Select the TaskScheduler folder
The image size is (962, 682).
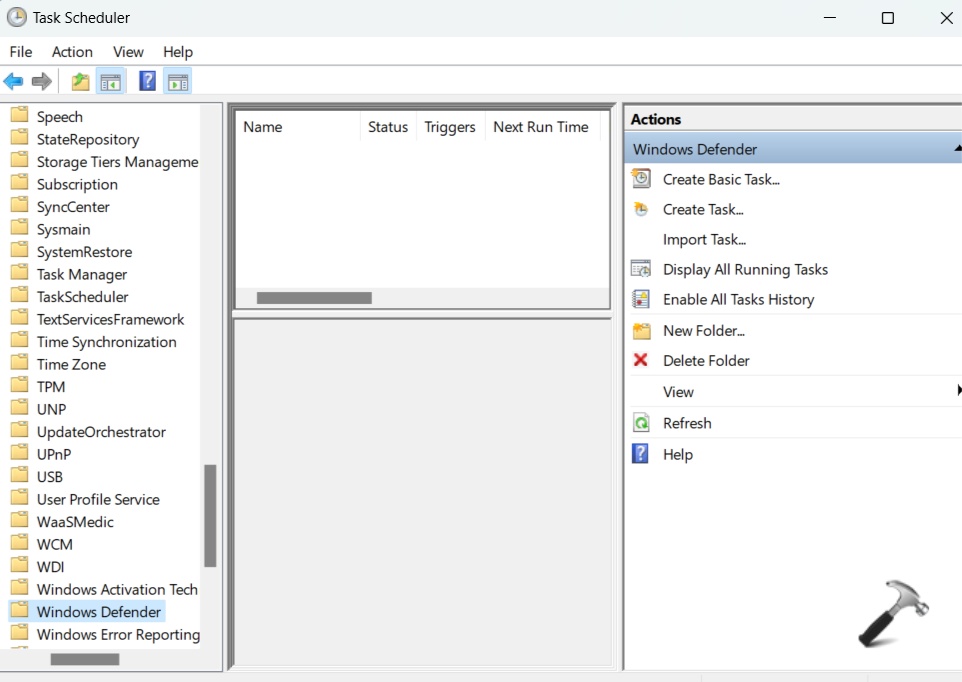[82, 297]
